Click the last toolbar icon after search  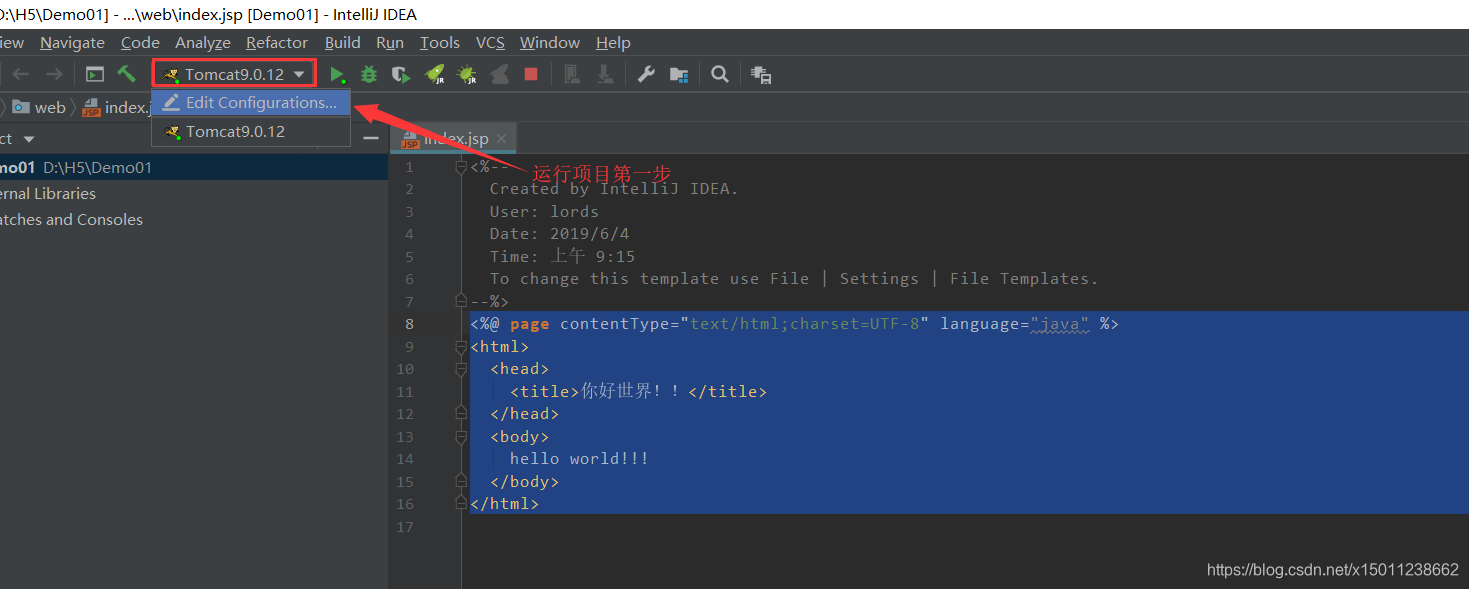click(x=761, y=74)
